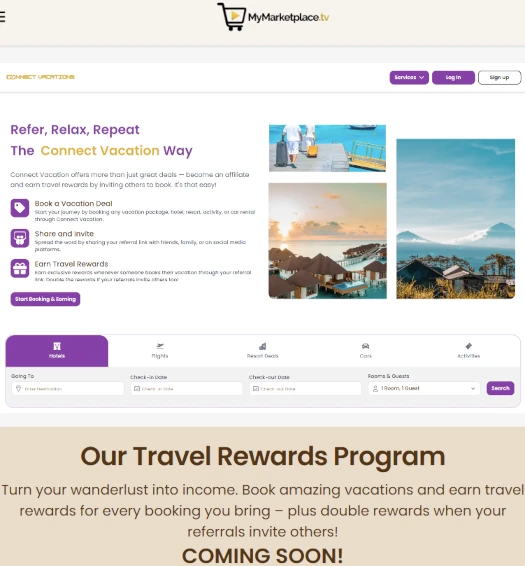Switch to the Flights tab
The height and width of the screenshot is (566, 525).
(x=160, y=351)
